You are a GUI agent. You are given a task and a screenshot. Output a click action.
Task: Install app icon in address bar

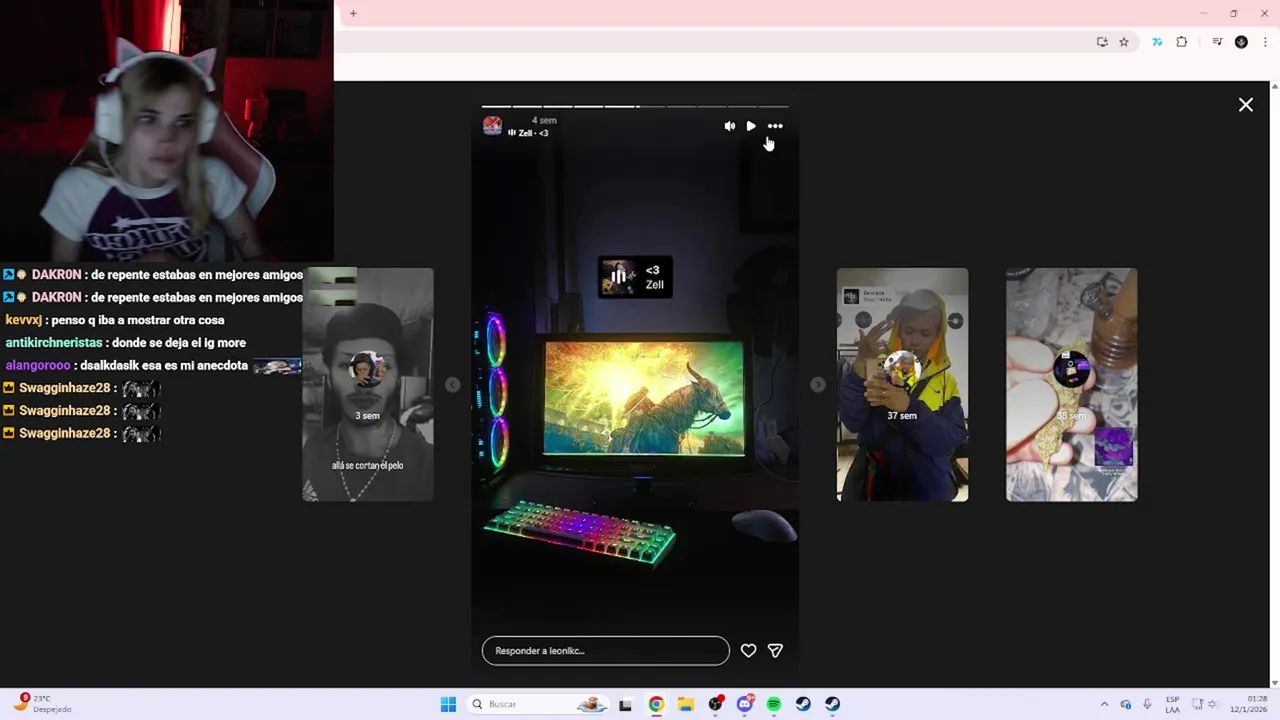point(1102,42)
